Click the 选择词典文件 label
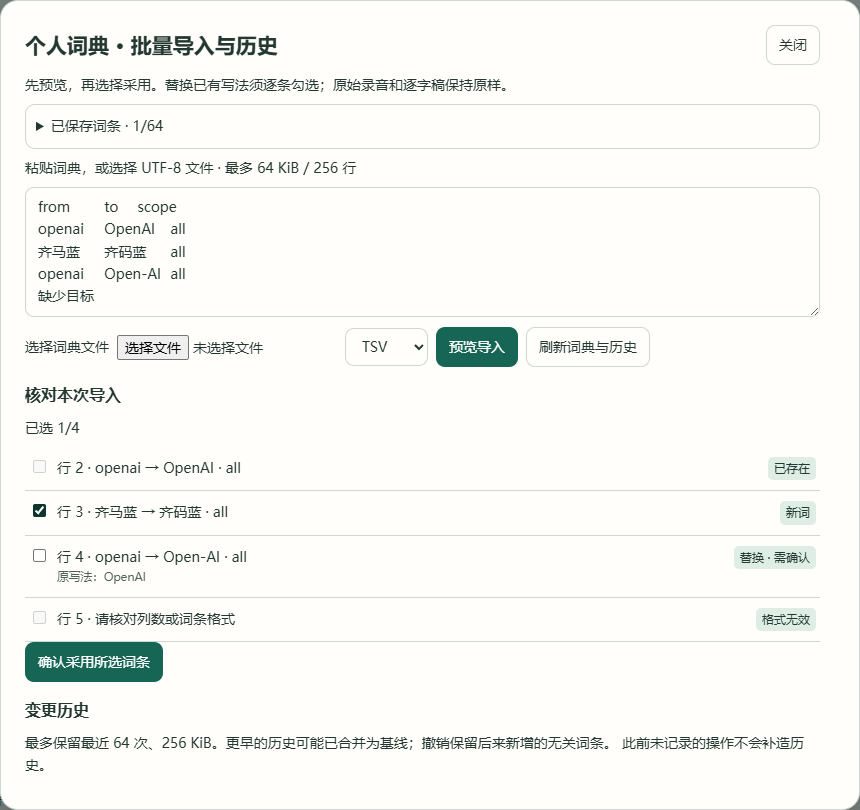This screenshot has width=860, height=810. 67,347
